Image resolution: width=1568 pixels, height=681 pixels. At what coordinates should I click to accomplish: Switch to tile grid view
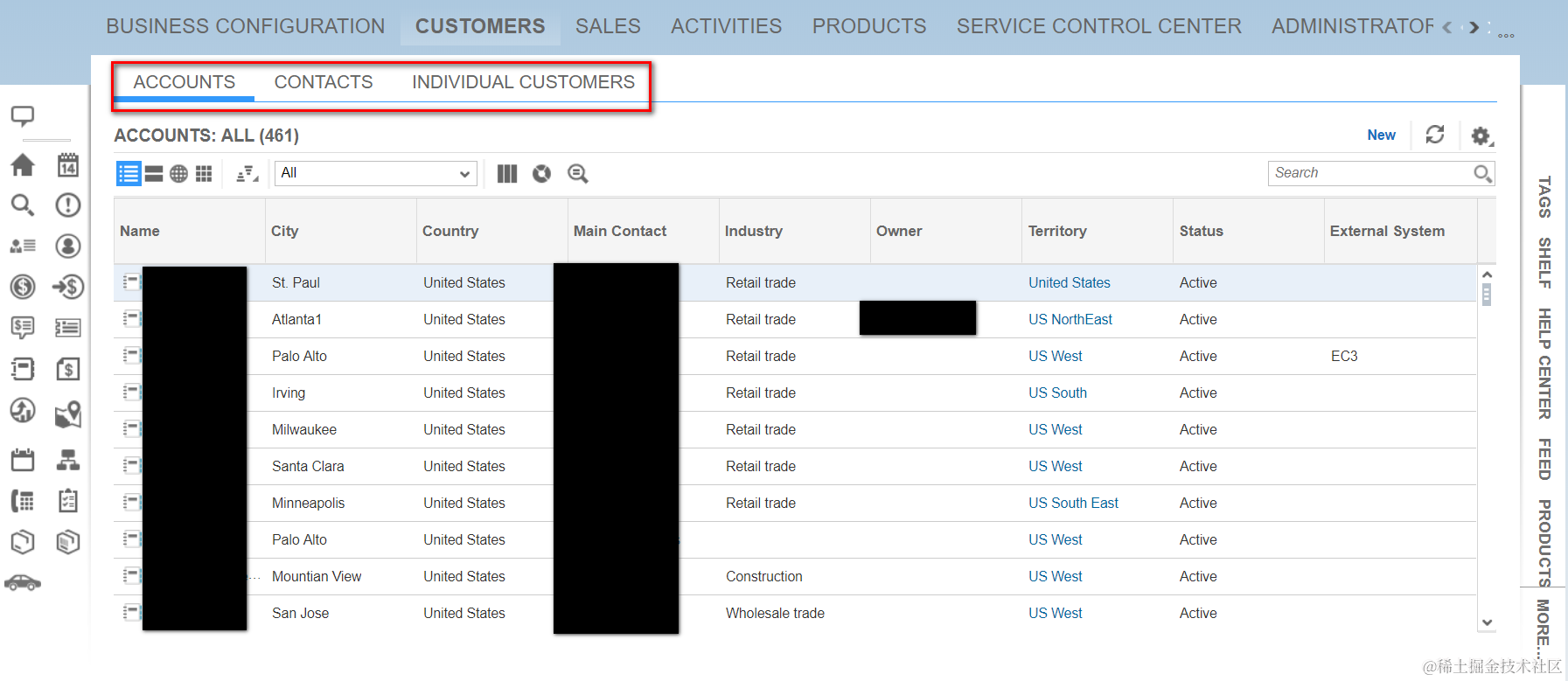204,174
